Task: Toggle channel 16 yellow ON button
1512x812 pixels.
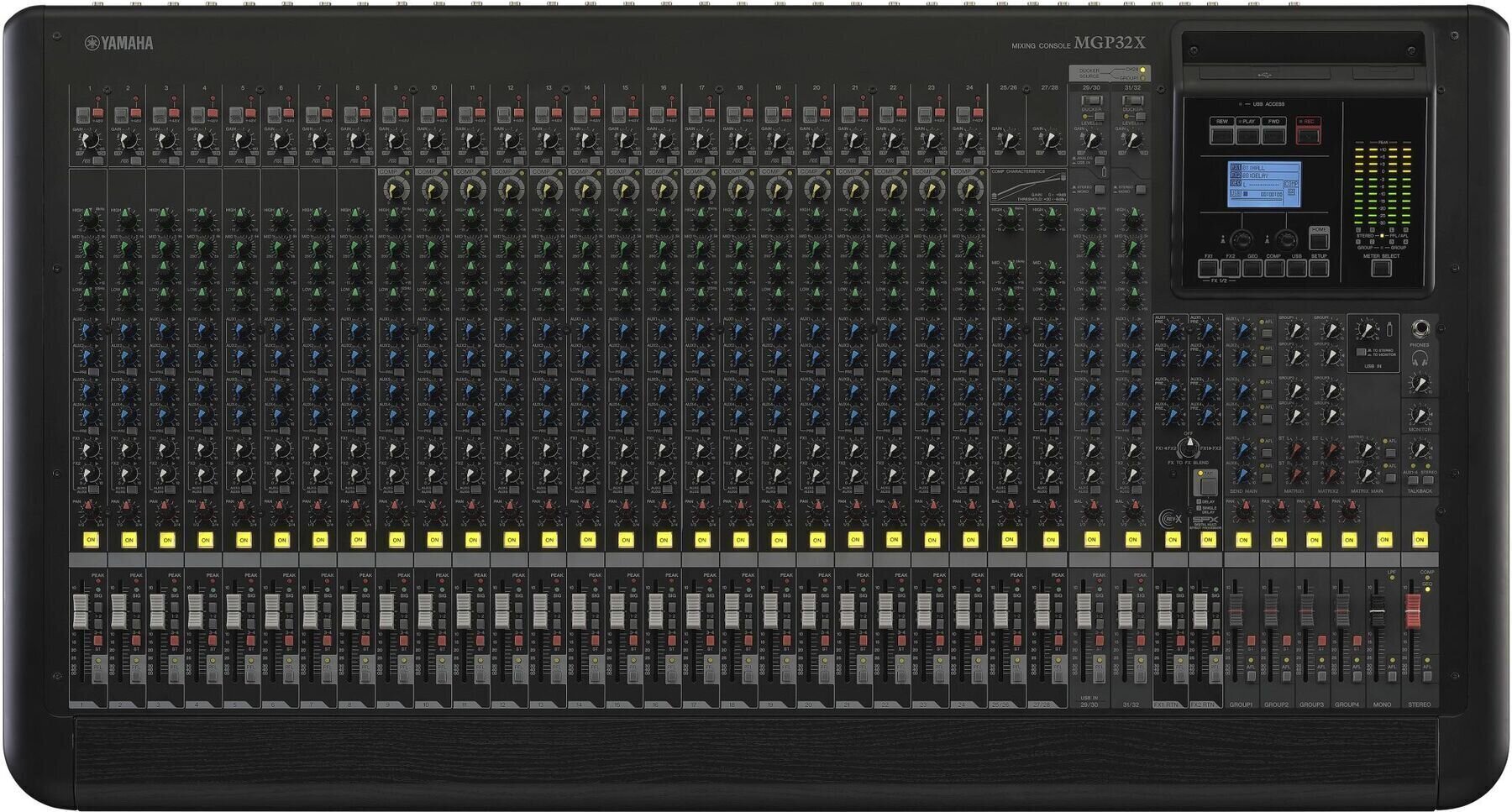Action: [664, 539]
